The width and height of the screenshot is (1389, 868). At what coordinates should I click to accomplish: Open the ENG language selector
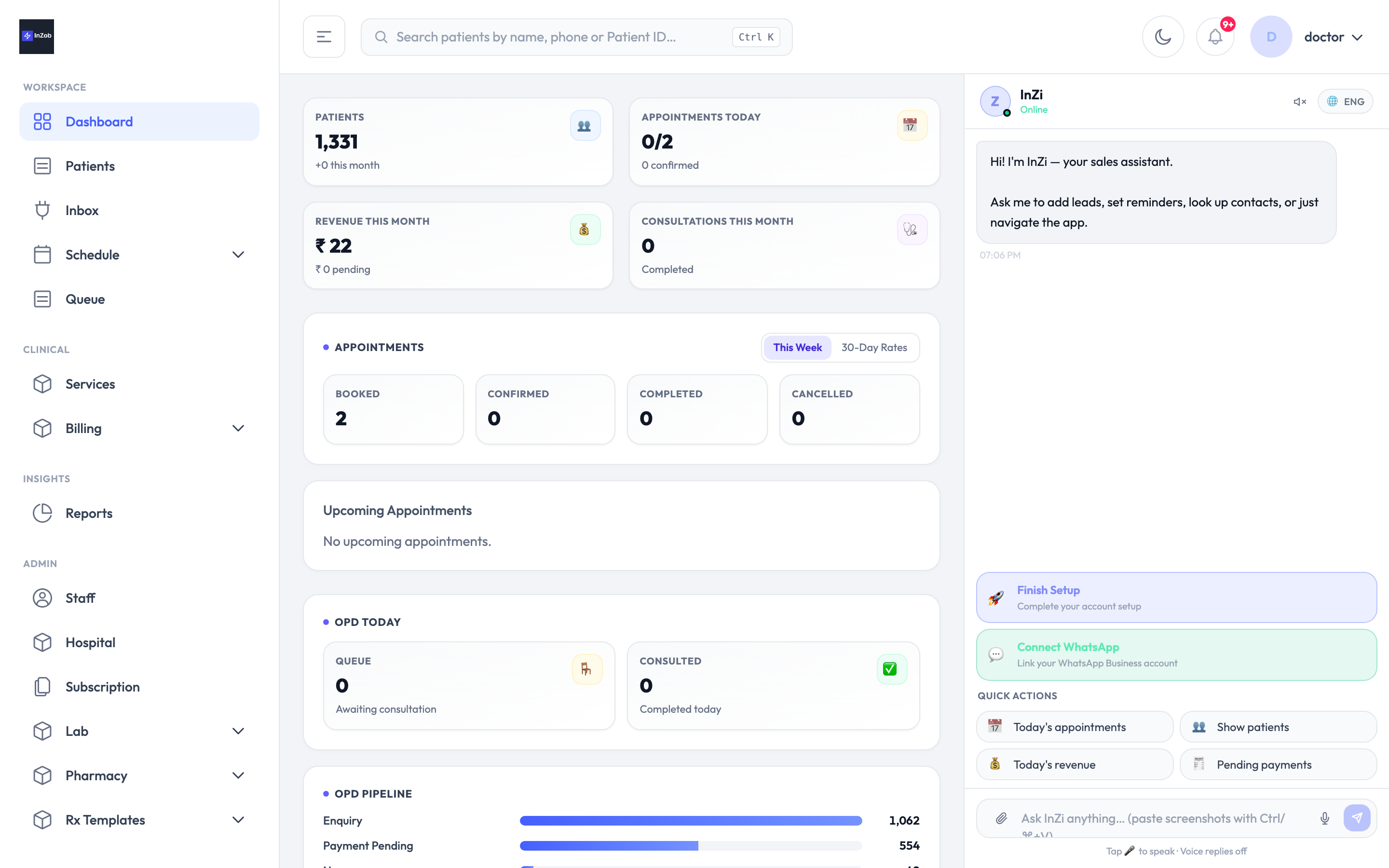coord(1345,102)
